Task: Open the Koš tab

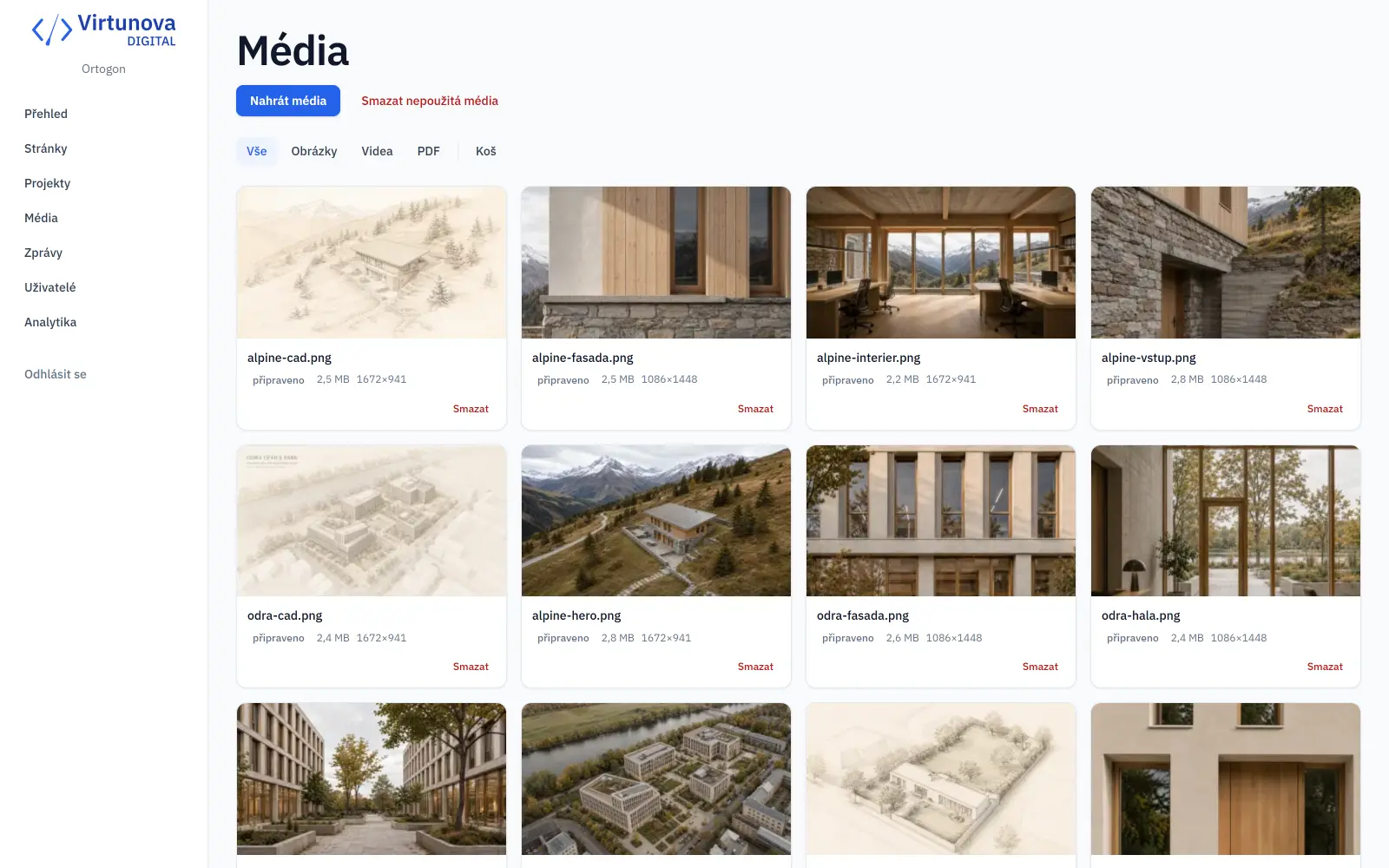Action: coord(486,151)
